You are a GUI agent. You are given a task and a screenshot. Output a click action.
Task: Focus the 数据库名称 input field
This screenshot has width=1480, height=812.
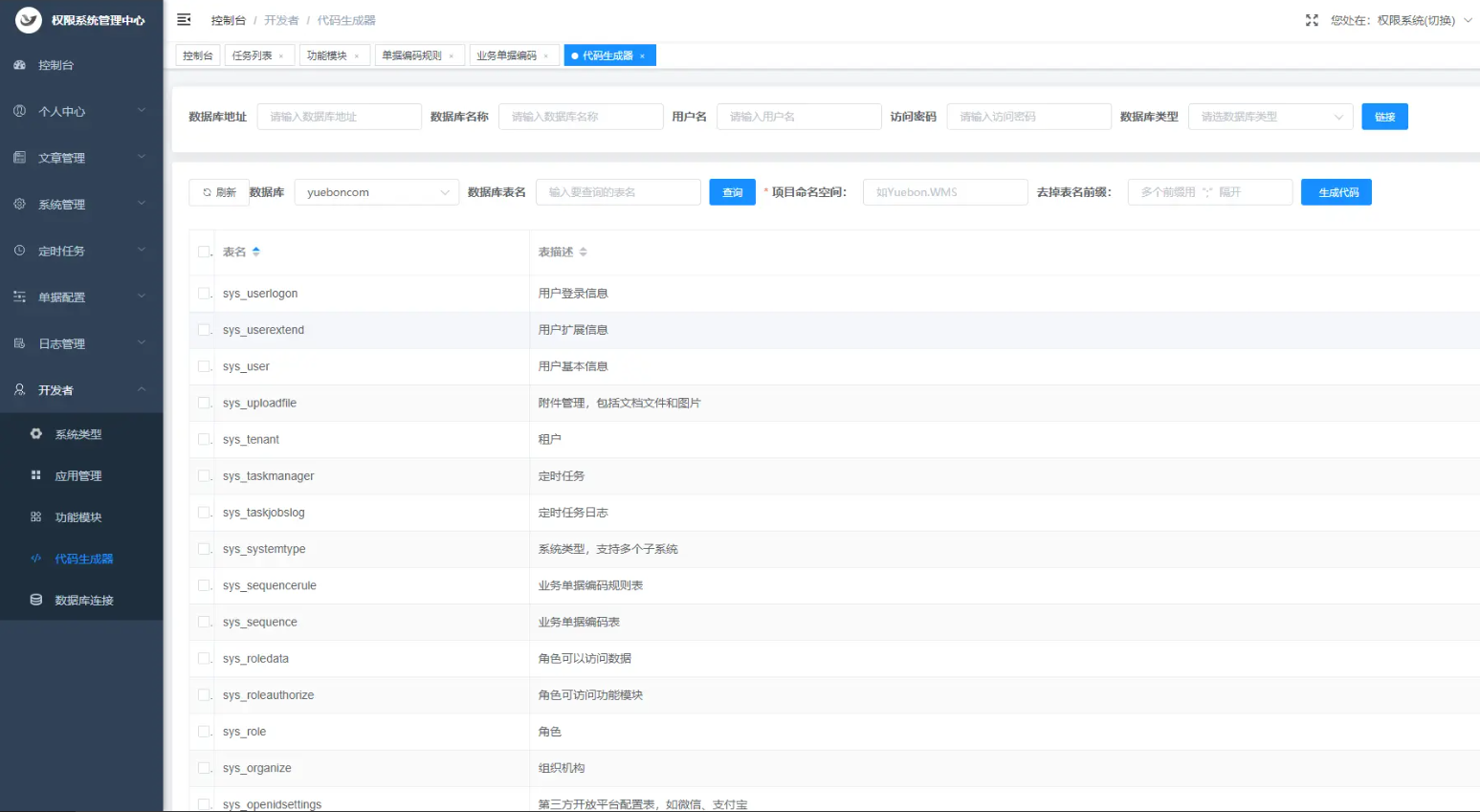[x=581, y=117]
